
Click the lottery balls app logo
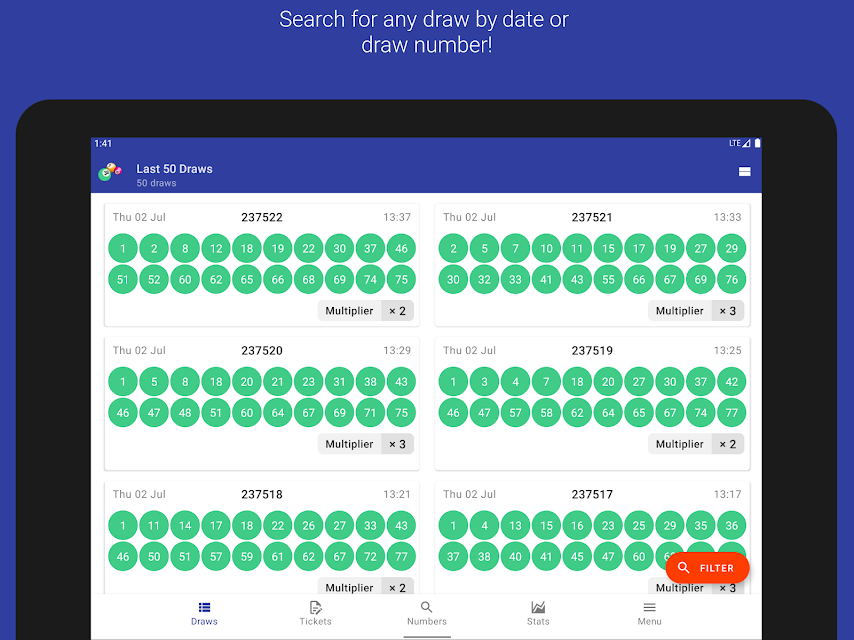(110, 172)
